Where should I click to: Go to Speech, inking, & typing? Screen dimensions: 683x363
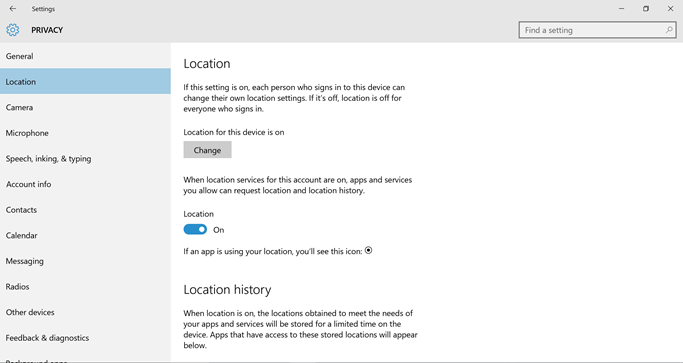click(x=85, y=159)
